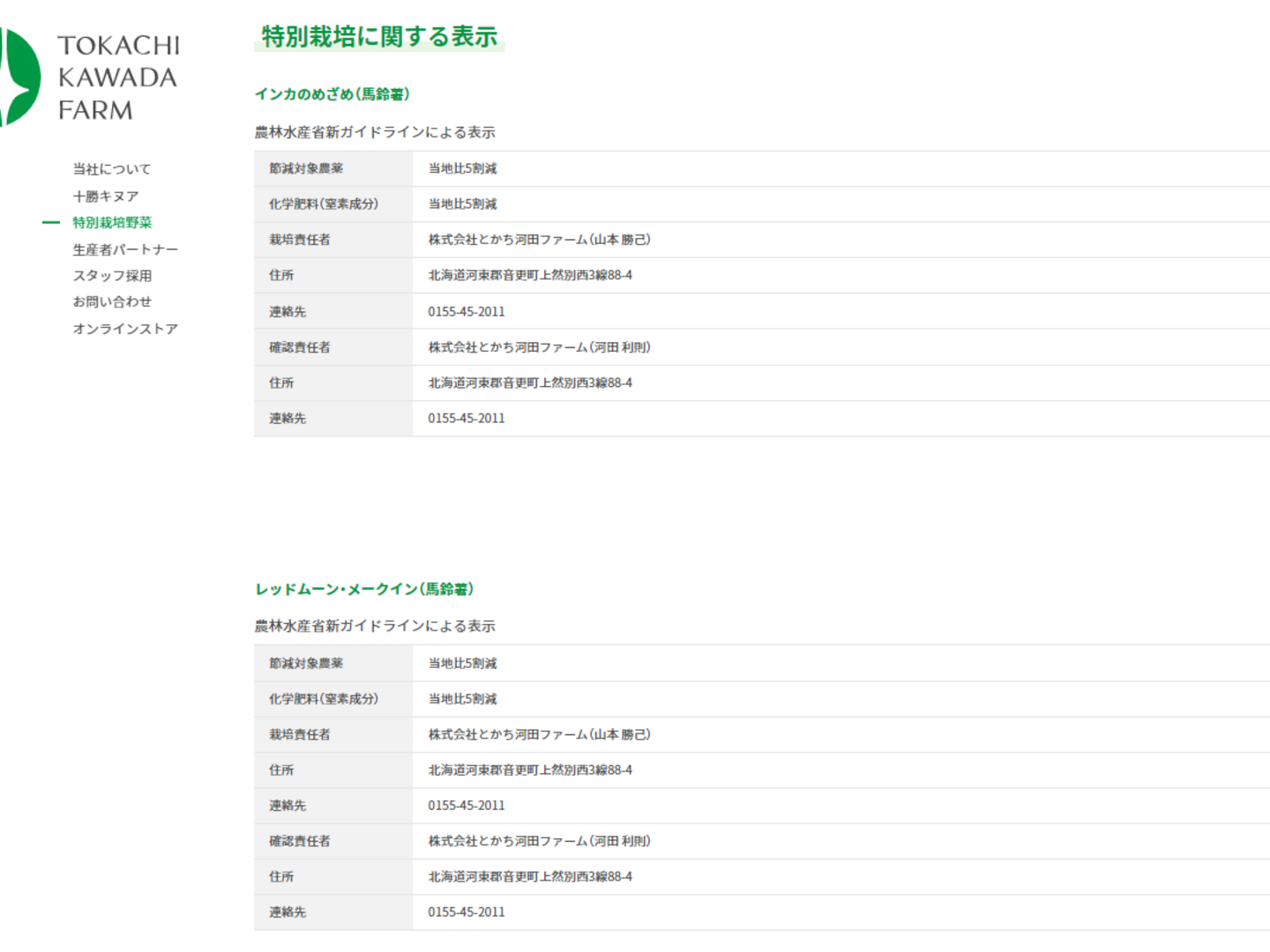The height and width of the screenshot is (952, 1270).
Task: Go to the 十勝キヌア page
Action: (x=106, y=197)
